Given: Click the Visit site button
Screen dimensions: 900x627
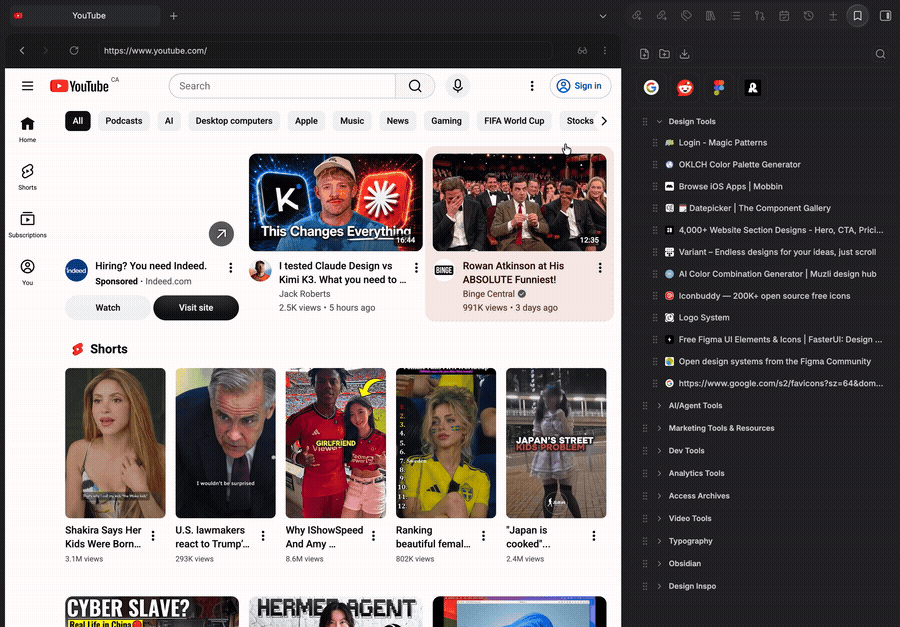Looking at the screenshot, I should (196, 308).
